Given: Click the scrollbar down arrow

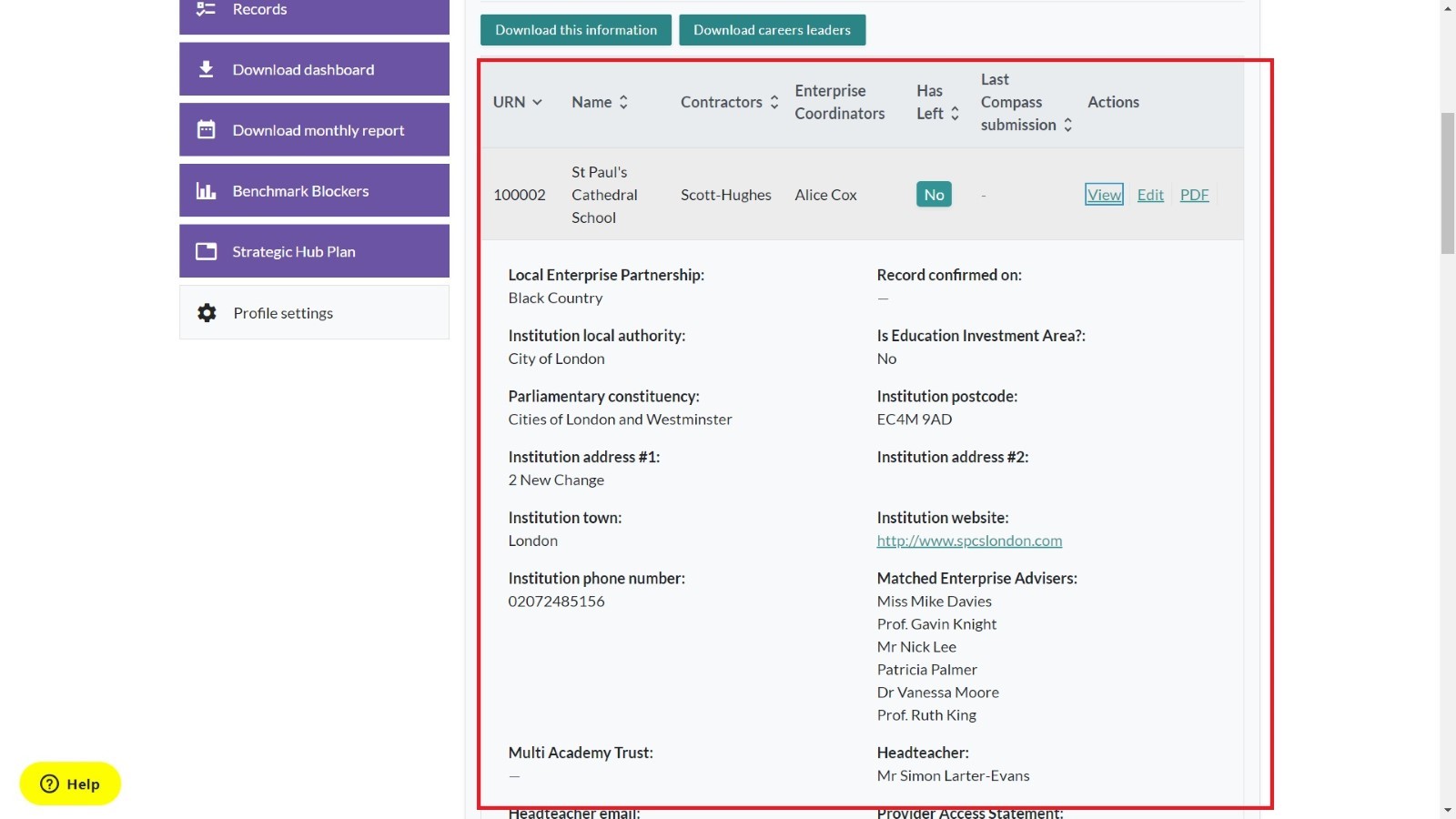Looking at the screenshot, I should click(x=1448, y=810).
